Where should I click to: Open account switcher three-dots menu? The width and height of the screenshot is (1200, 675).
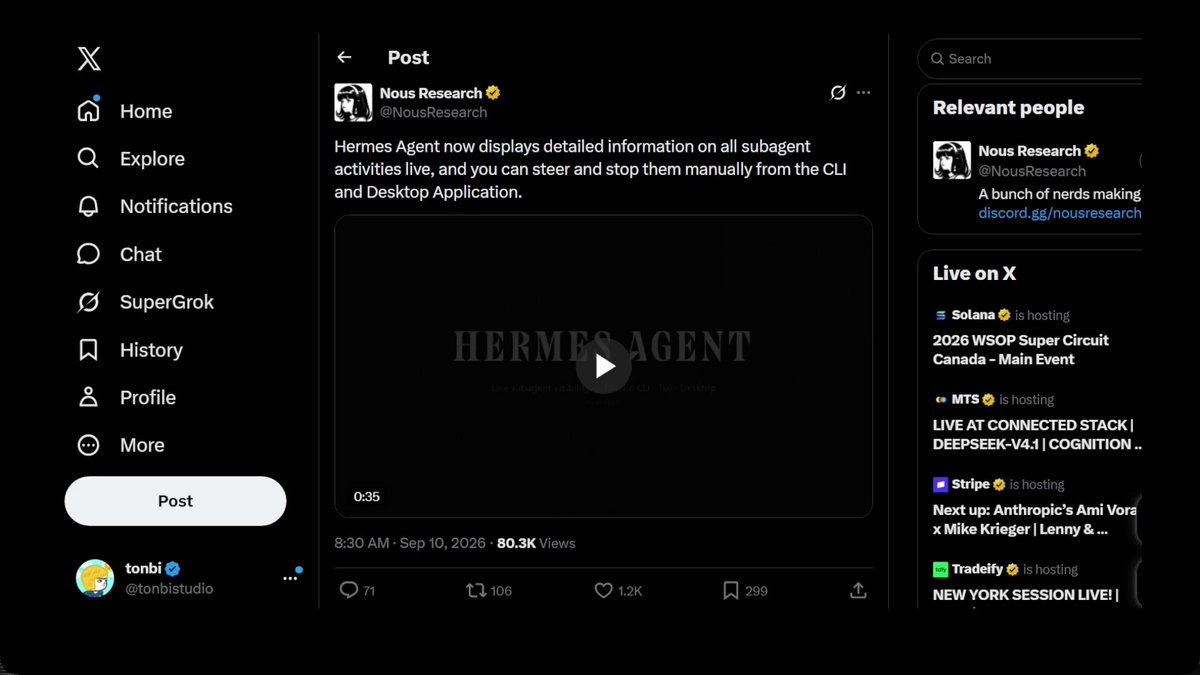coord(290,578)
